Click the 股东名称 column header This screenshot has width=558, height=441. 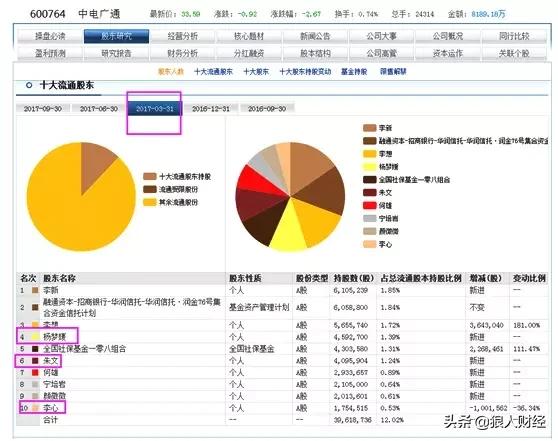pyautogui.click(x=59, y=278)
